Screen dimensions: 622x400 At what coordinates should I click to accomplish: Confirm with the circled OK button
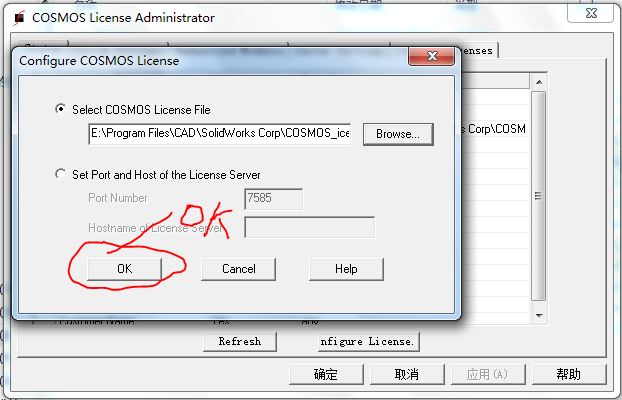125,269
